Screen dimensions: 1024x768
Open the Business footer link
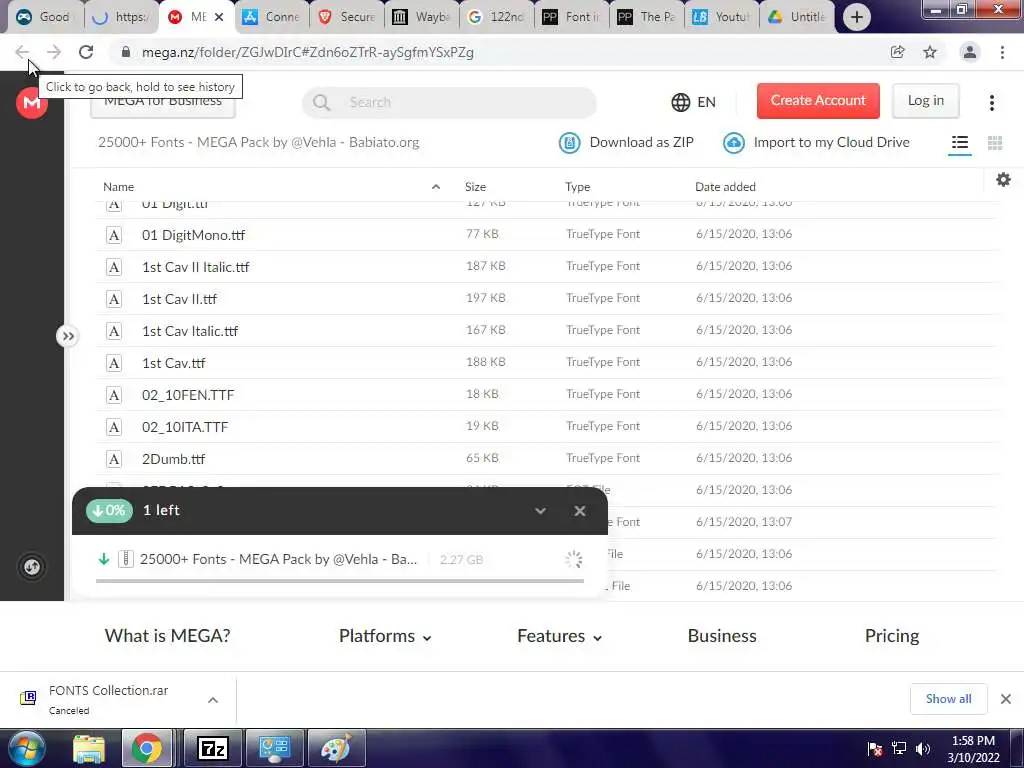click(722, 635)
